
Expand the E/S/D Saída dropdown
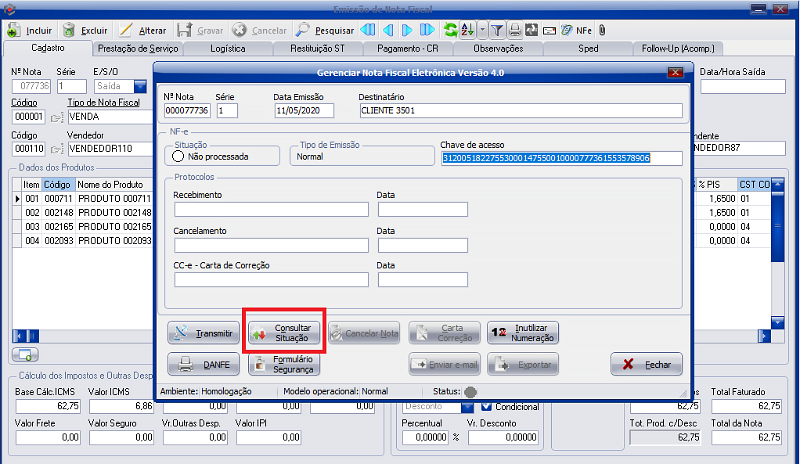(139, 87)
